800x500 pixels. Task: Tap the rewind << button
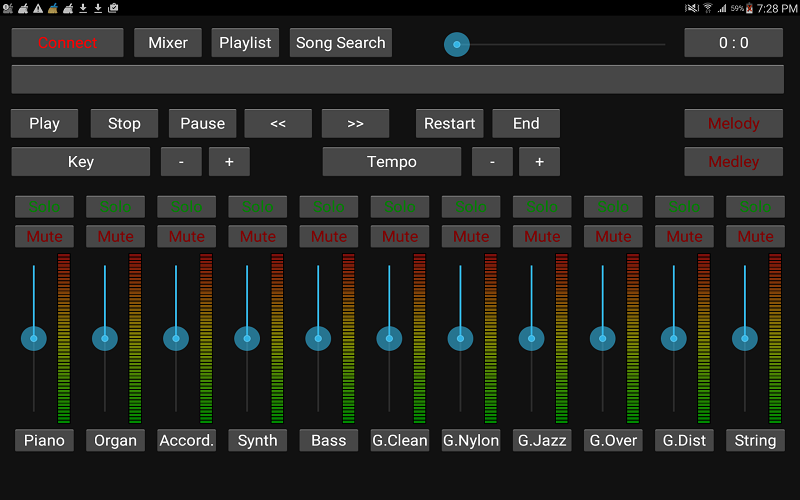(x=278, y=123)
